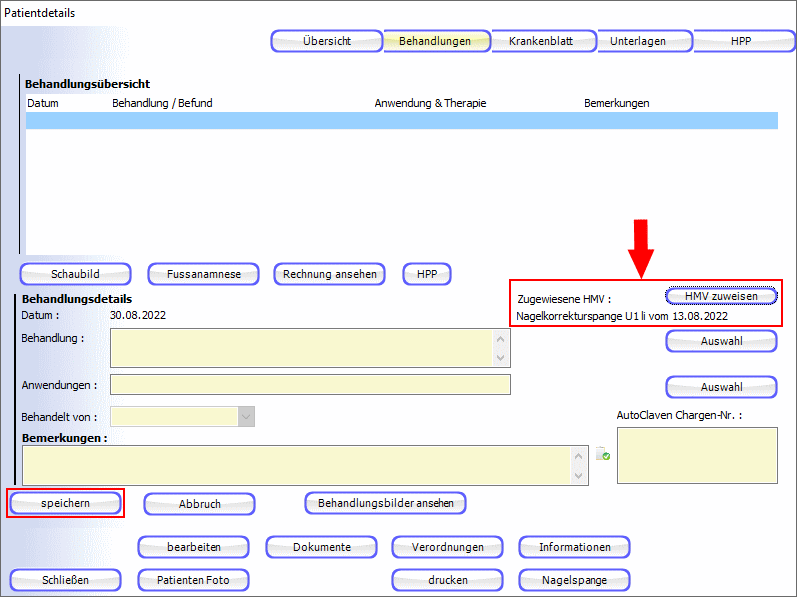This screenshot has width=797, height=597.
Task: Open Behandlungsbilder ansehen
Action: [385, 503]
